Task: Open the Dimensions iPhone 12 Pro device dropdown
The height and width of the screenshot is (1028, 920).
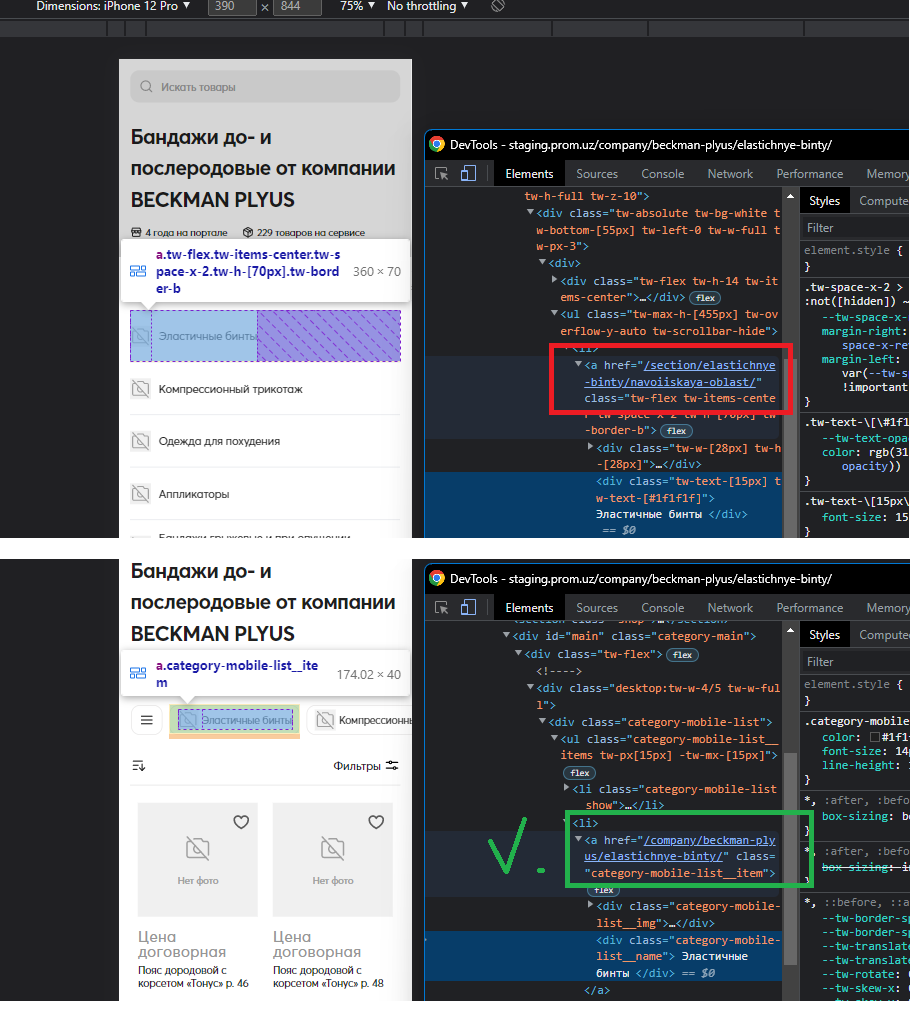Action: [113, 6]
